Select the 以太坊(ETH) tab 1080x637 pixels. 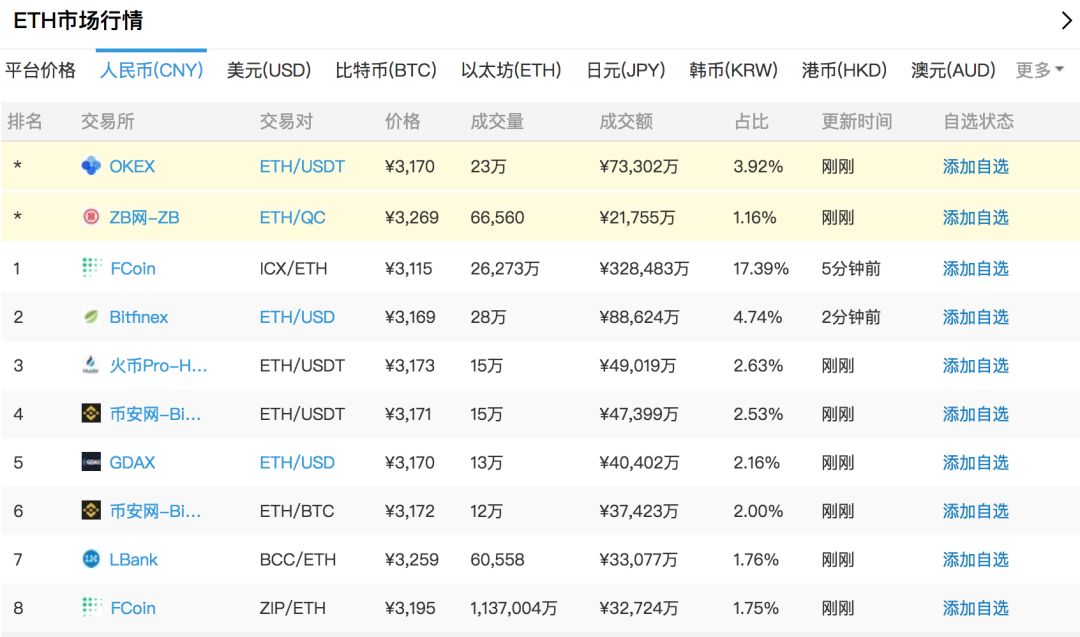pos(512,70)
